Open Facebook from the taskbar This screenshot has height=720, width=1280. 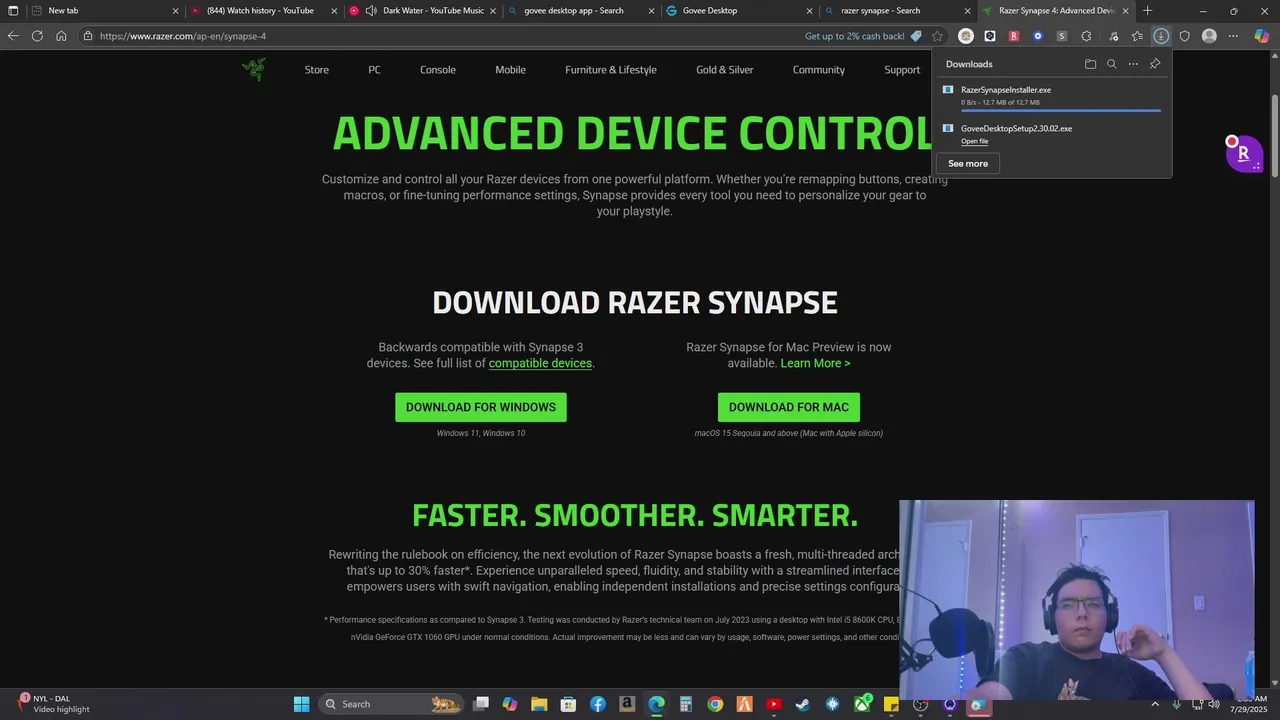click(x=598, y=704)
